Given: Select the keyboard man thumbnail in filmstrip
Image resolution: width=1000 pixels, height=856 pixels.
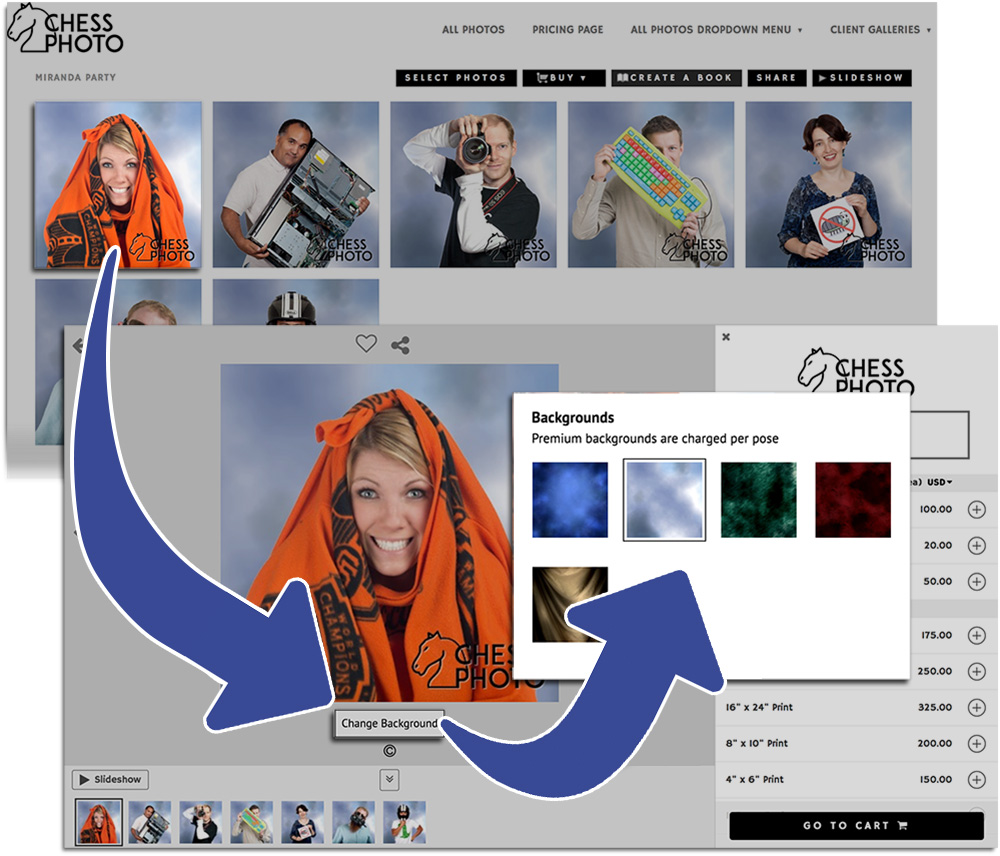Looking at the screenshot, I should [x=251, y=822].
